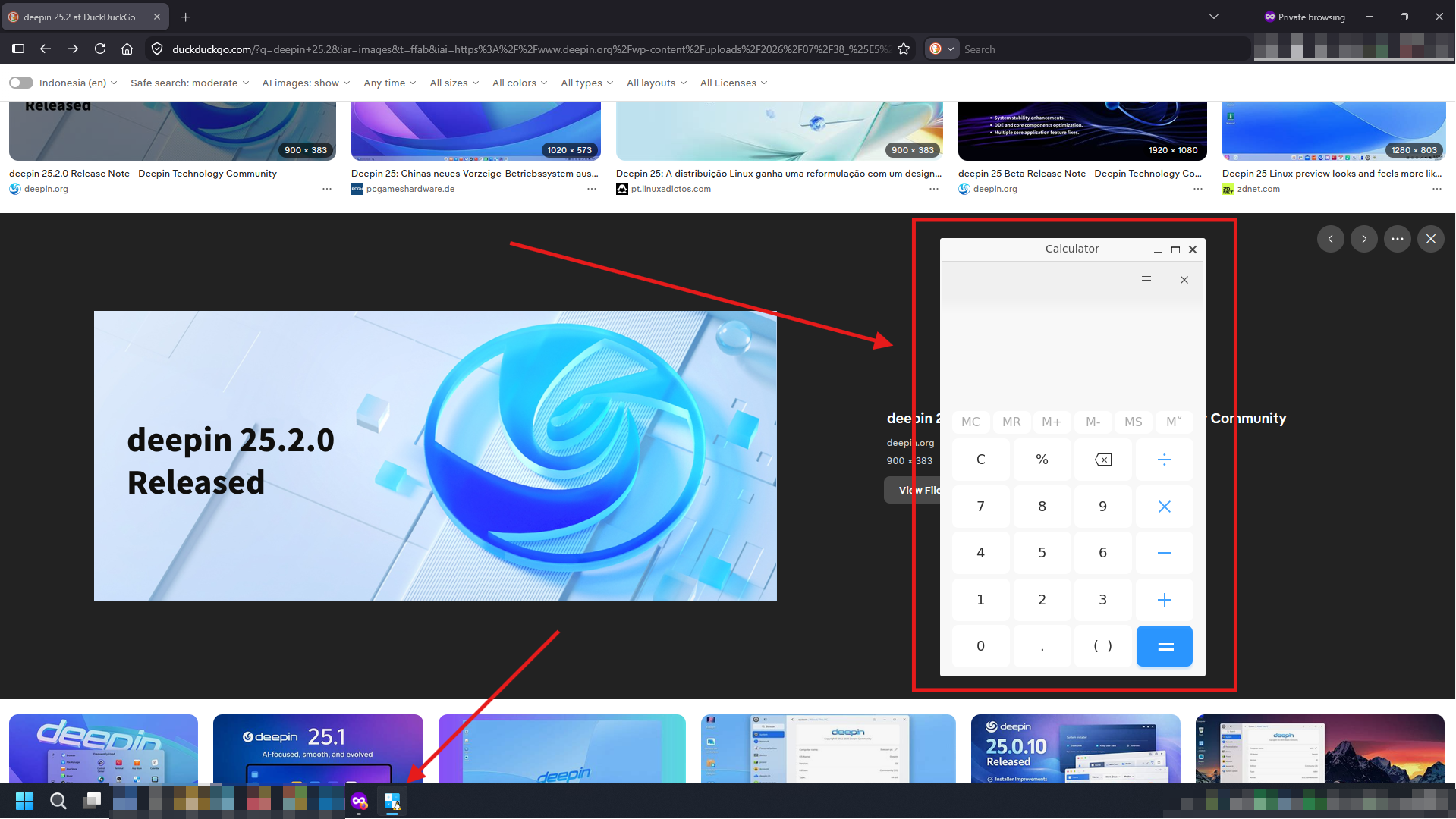Click the calculator divide operator button
The image size is (1456, 819).
(1164, 460)
